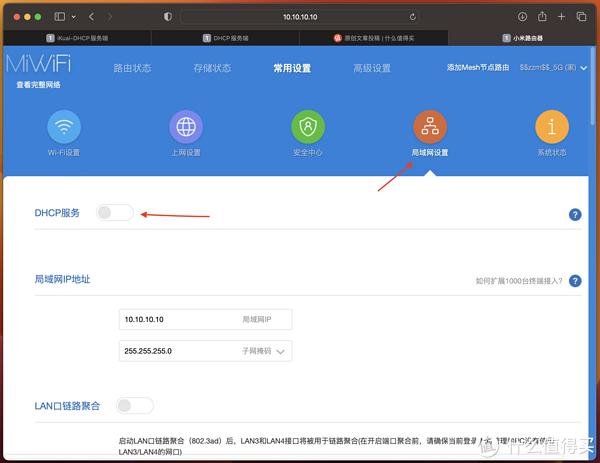Turn on the LAN口链路聚合 switch
The image size is (600, 463).
coord(135,405)
